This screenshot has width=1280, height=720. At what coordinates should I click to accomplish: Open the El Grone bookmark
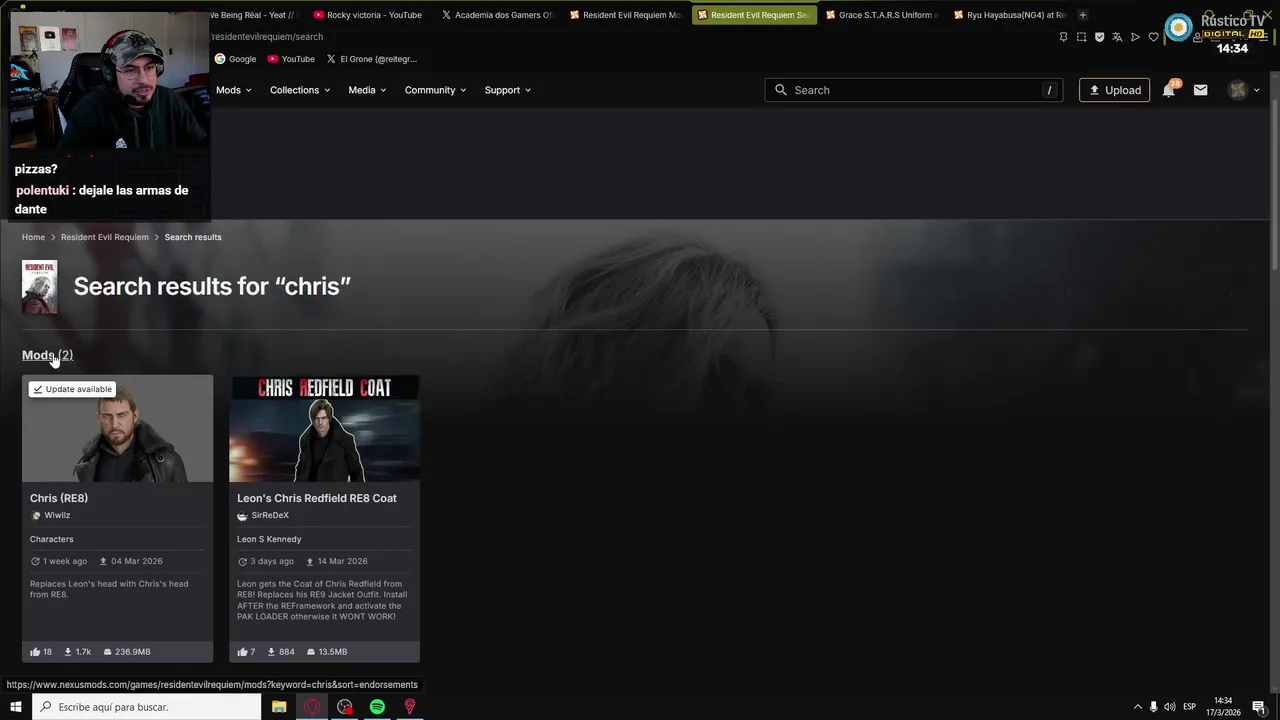[372, 59]
